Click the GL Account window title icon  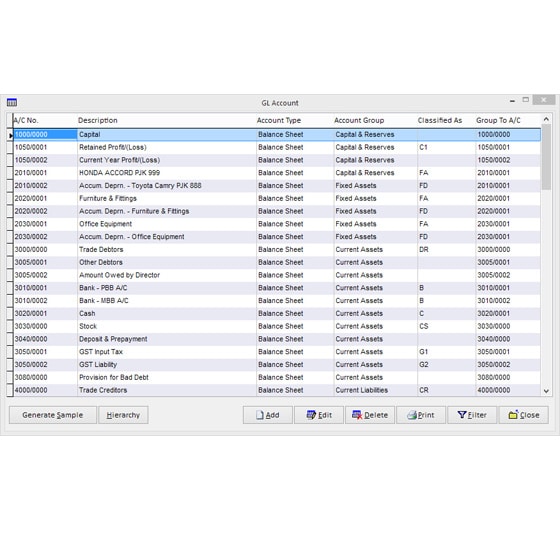[x=12, y=103]
